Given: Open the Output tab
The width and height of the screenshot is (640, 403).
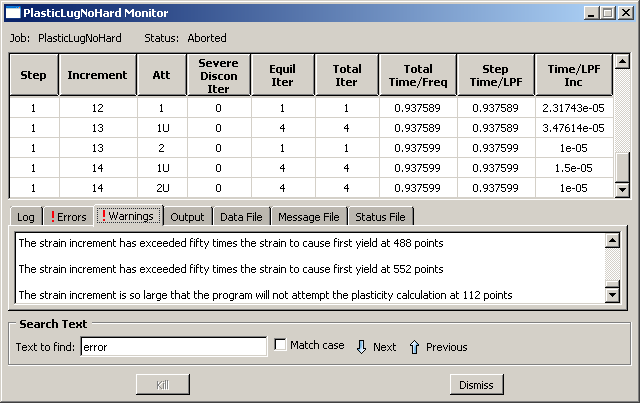Looking at the screenshot, I should 187,216.
